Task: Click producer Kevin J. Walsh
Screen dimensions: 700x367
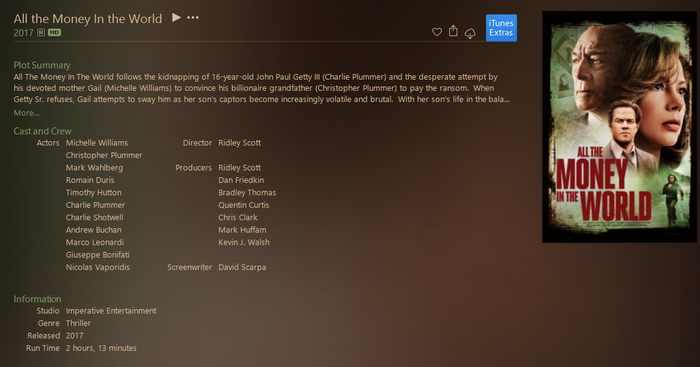Action: click(x=244, y=242)
